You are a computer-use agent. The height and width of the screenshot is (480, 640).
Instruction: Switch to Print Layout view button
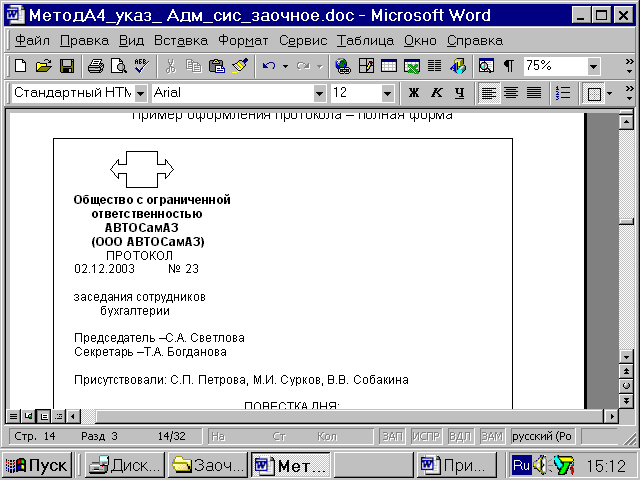(x=43, y=416)
